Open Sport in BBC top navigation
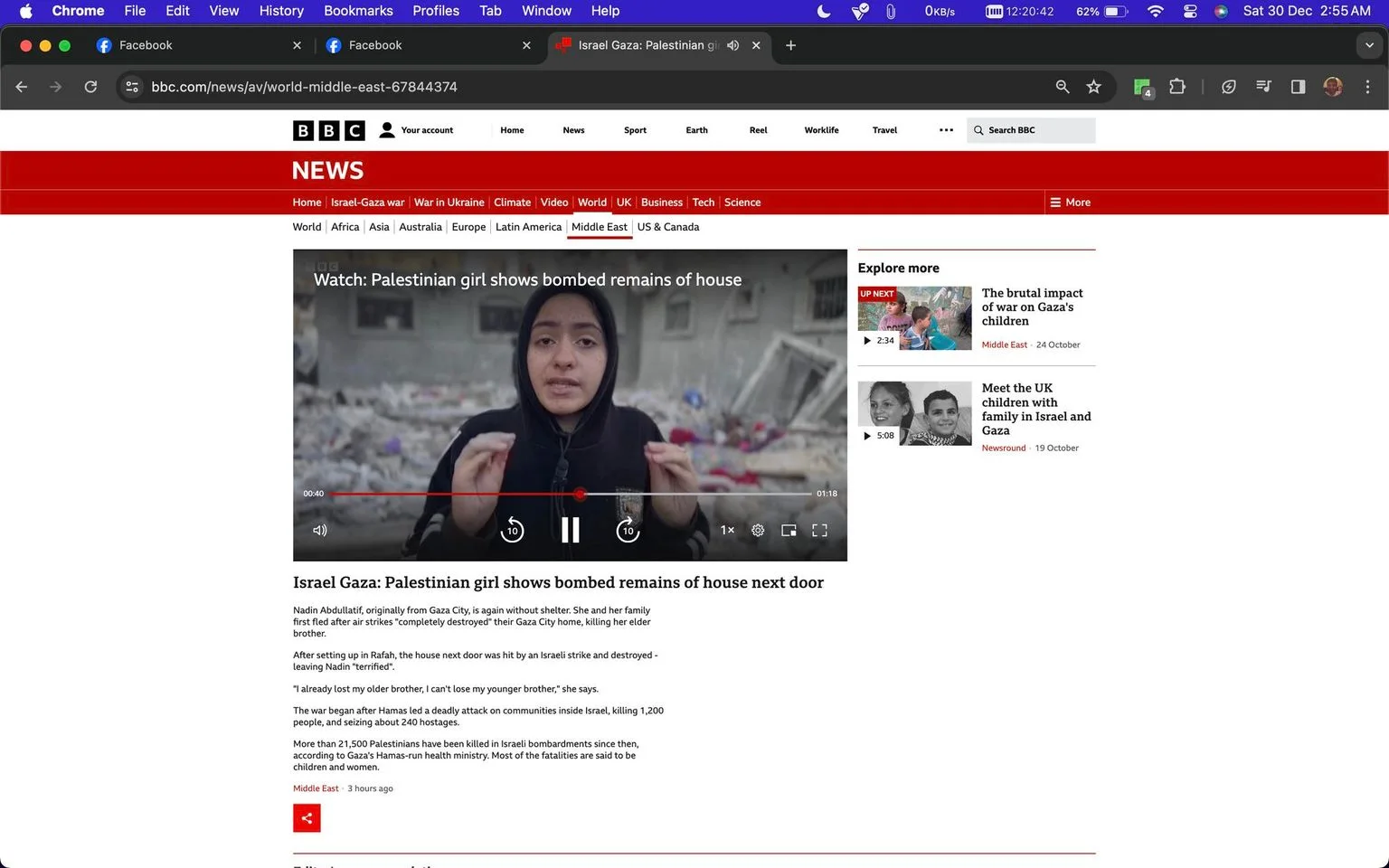1389x868 pixels. 635,130
